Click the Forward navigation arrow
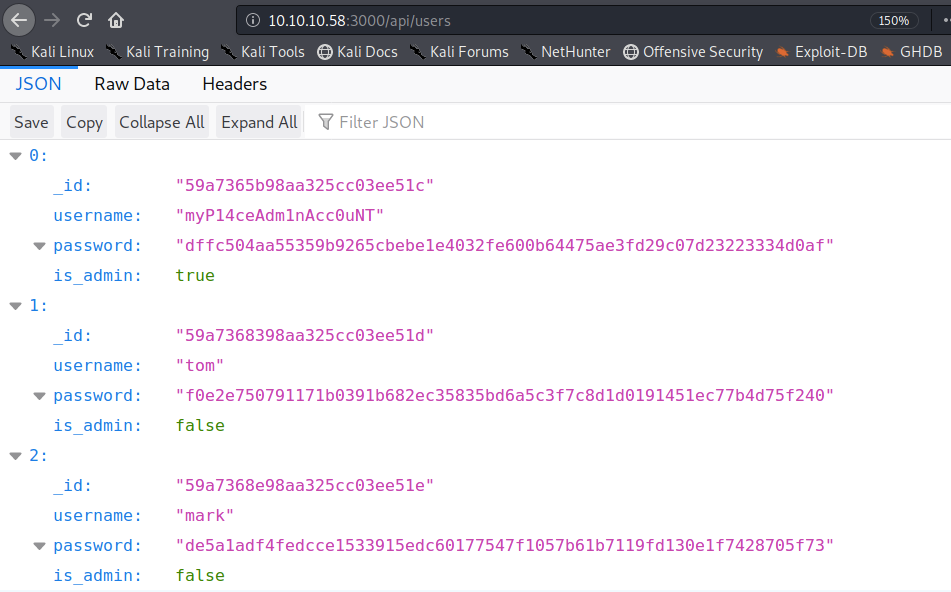The width and height of the screenshot is (951, 592). click(x=53, y=20)
